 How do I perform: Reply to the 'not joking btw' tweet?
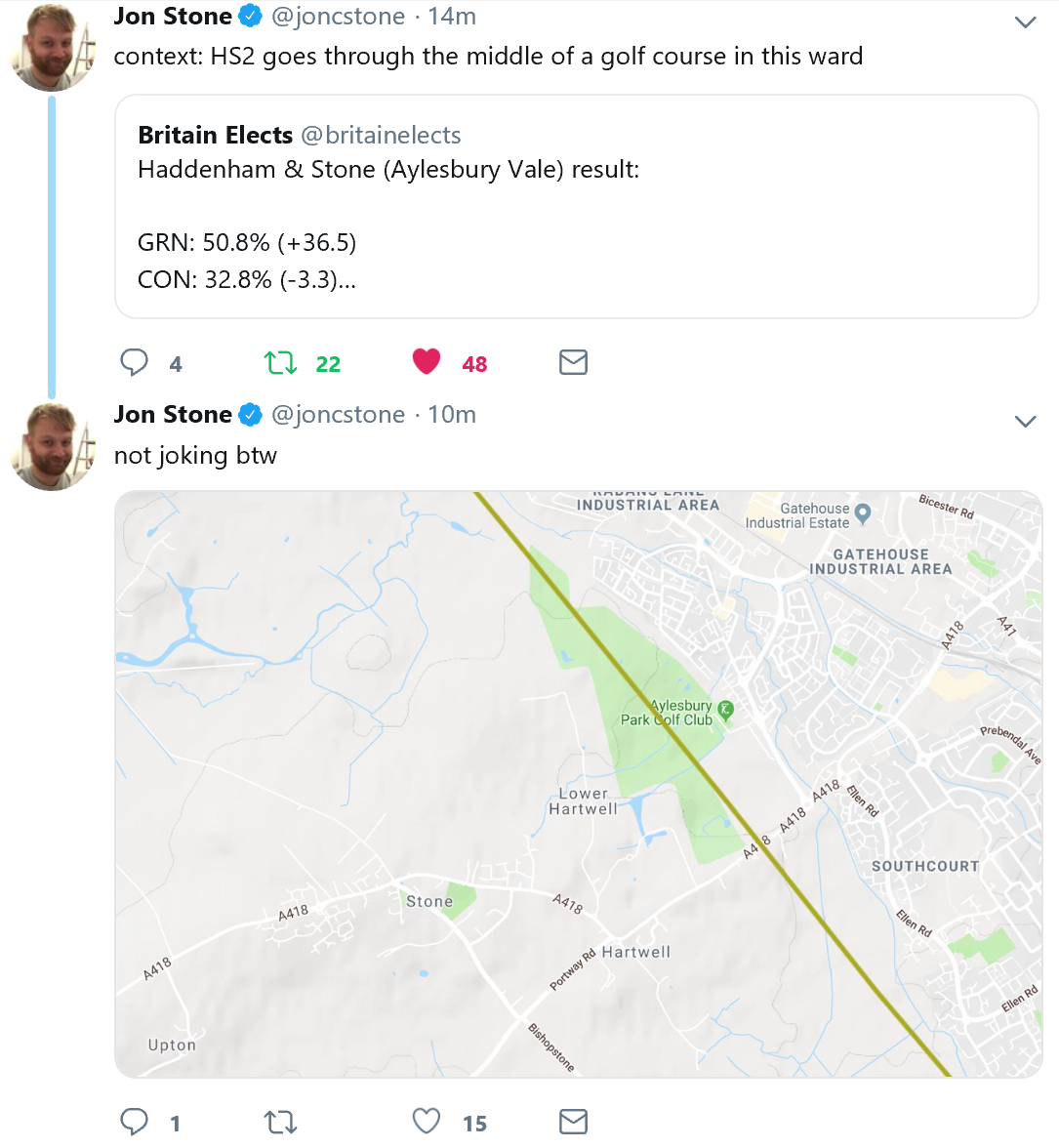tap(134, 1122)
